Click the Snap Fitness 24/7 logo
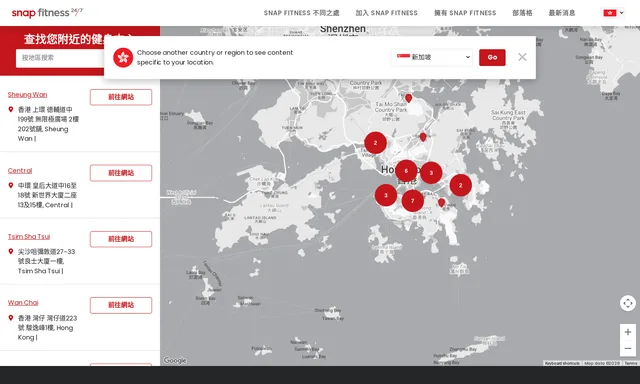Image resolution: width=640 pixels, height=384 pixels. click(x=47, y=13)
